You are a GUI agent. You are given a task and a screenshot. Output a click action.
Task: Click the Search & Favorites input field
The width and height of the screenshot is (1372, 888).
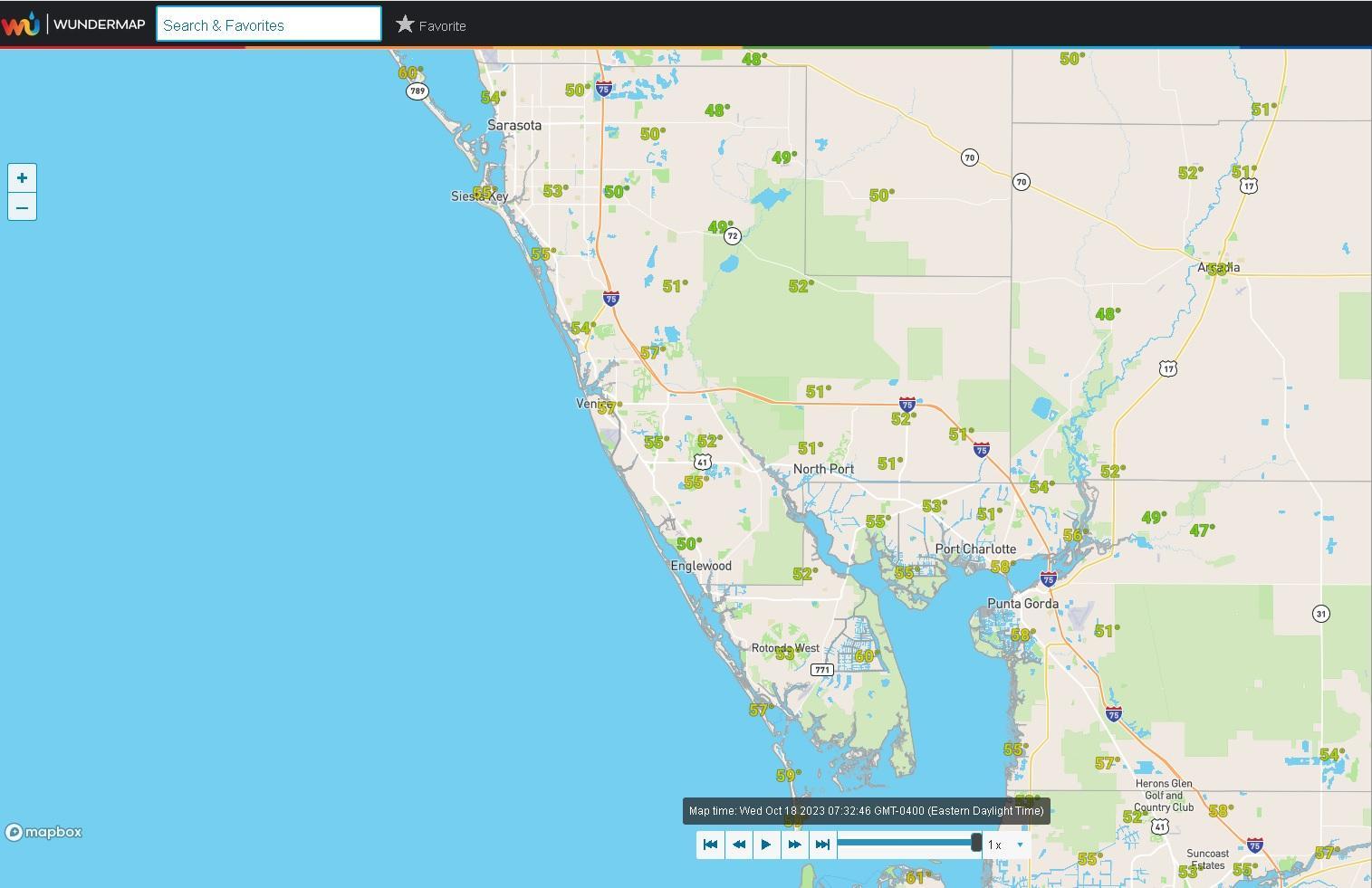(269, 24)
